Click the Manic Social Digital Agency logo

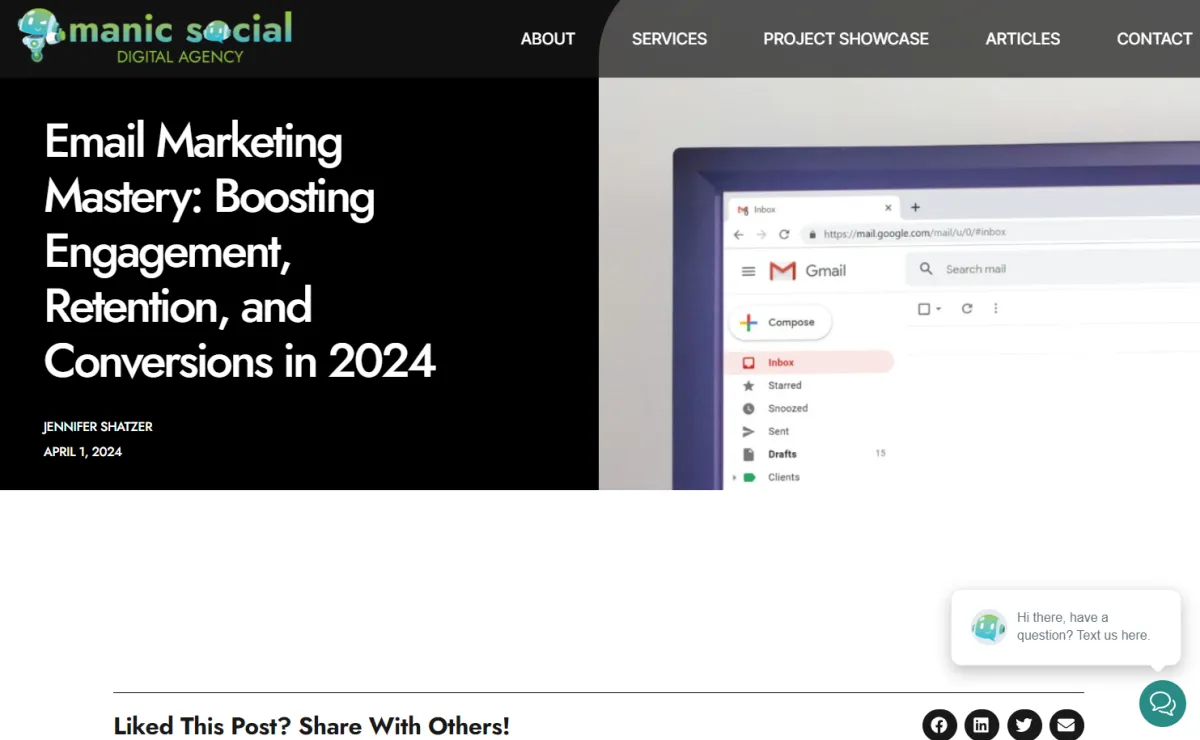click(155, 37)
